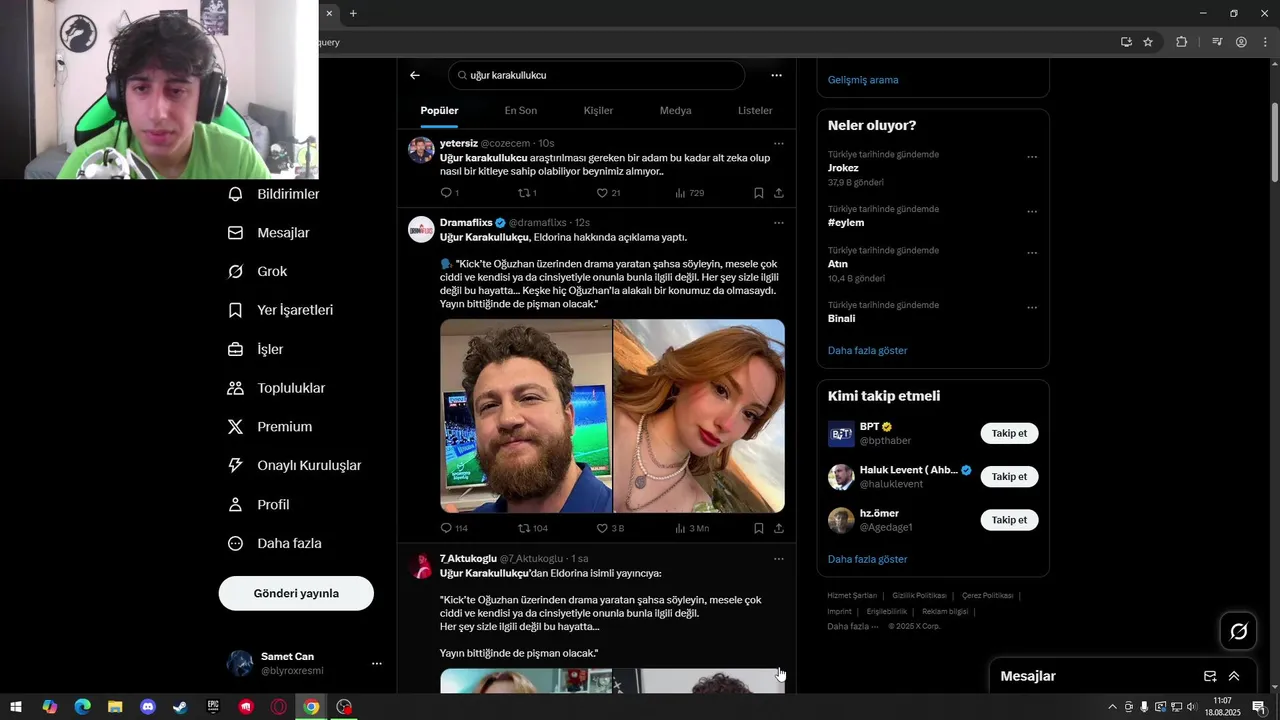Follow BPT with Takip et
Screen dimensions: 1280x720
[x=1009, y=433]
